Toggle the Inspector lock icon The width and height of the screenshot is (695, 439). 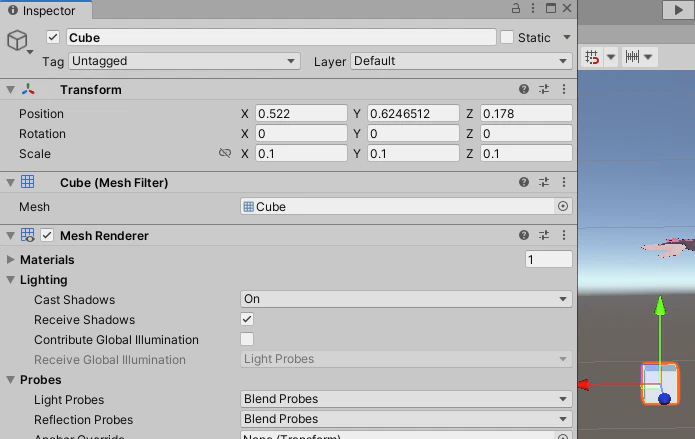515,8
